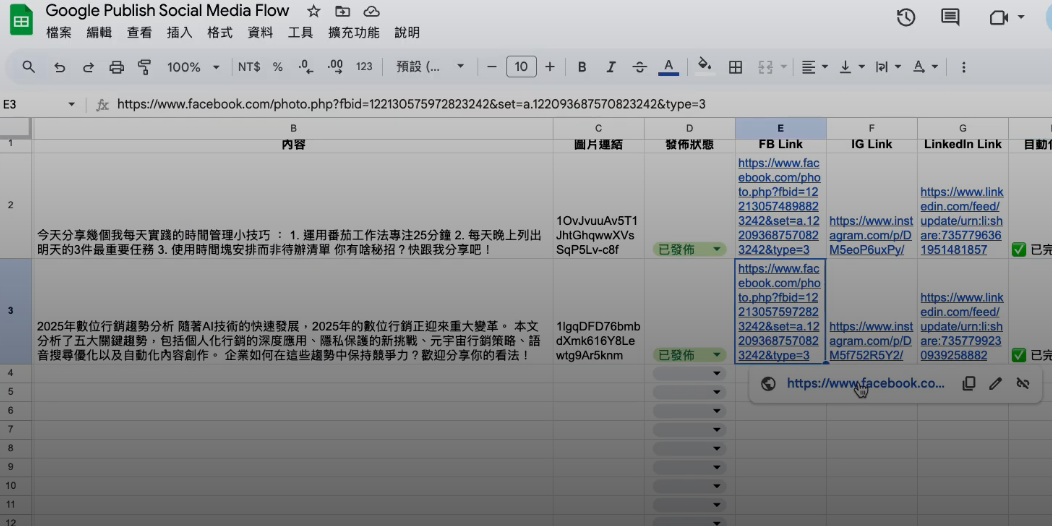Viewport: 1052px width, 526px height.
Task: Open the 編輯 menu
Action: pyautogui.click(x=99, y=33)
